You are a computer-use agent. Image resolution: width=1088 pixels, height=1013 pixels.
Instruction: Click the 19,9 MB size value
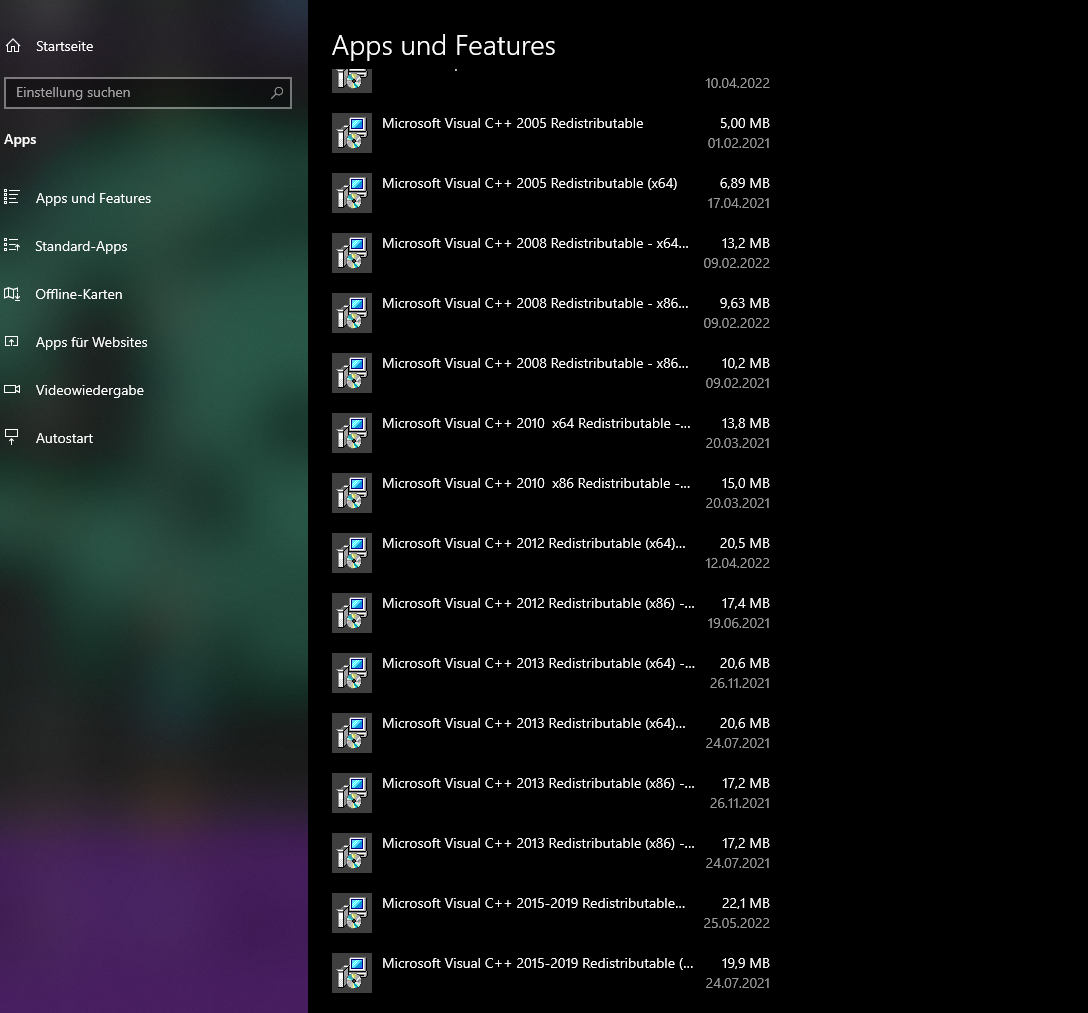coord(745,963)
